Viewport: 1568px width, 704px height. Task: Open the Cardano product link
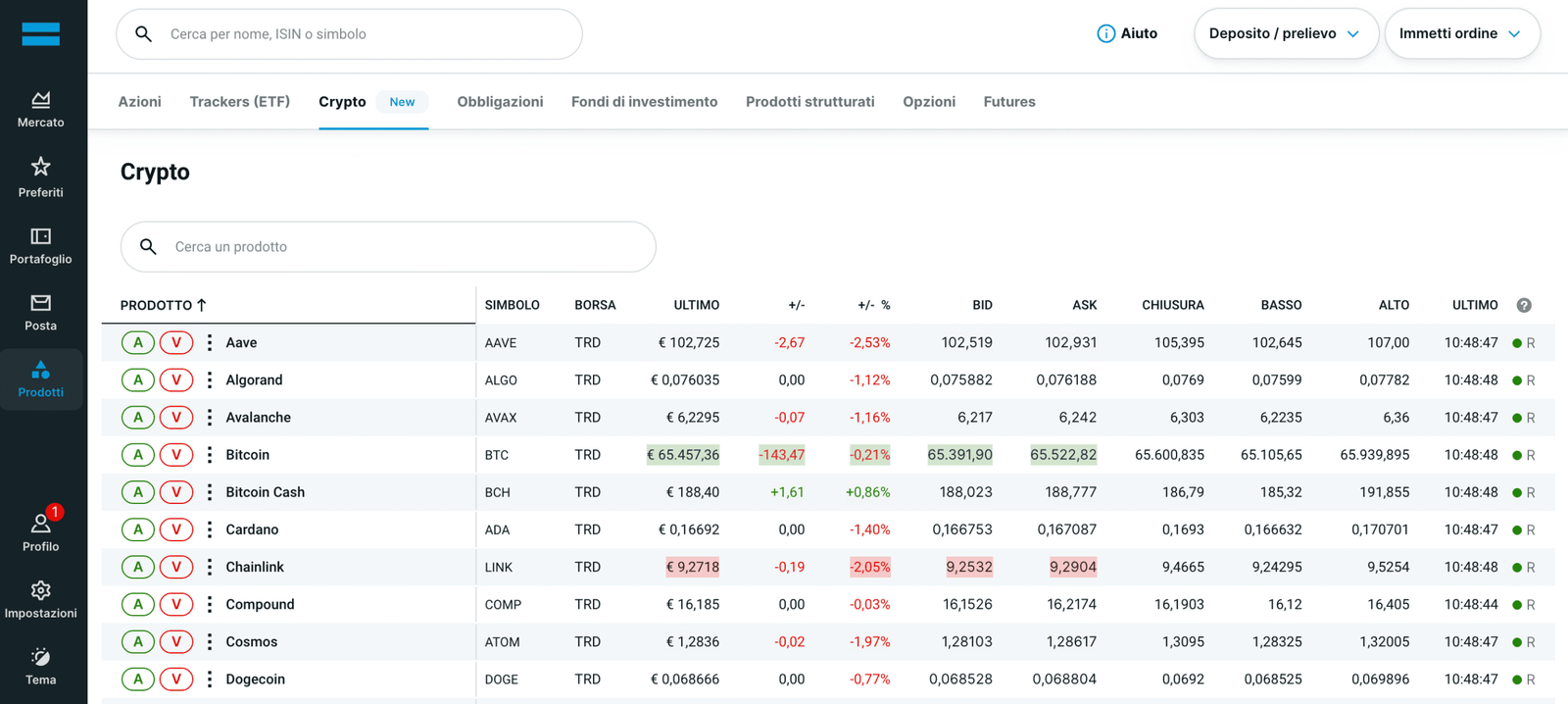coord(252,529)
